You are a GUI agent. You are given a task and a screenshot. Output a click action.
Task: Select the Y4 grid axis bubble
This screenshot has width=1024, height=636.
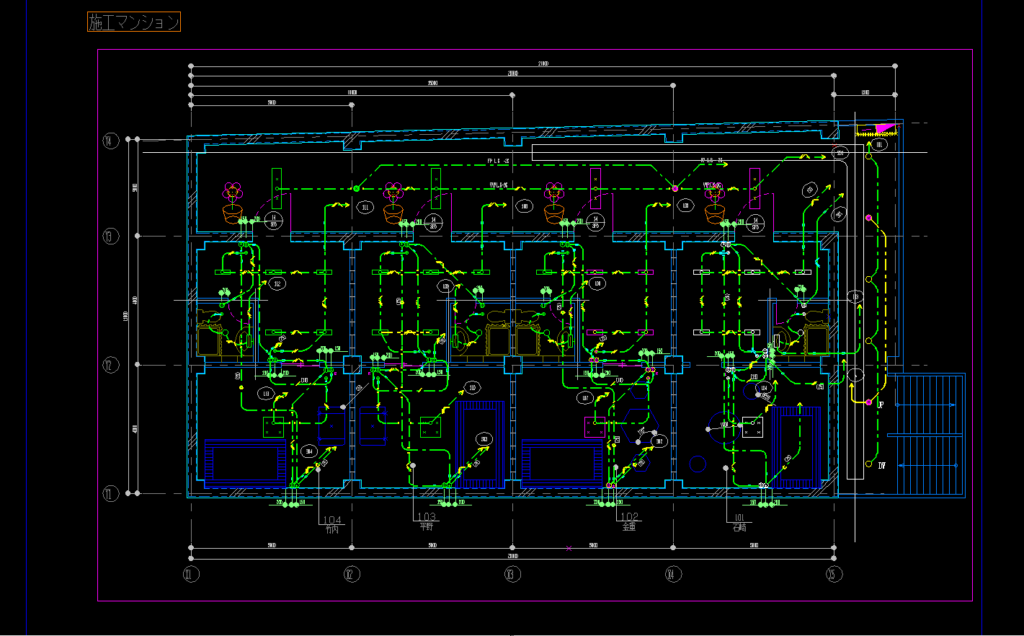point(110,140)
